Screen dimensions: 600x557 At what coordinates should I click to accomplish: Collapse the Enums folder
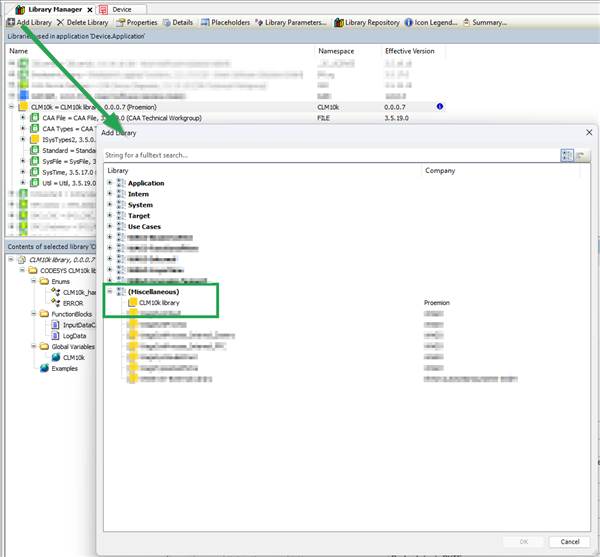[x=32, y=282]
